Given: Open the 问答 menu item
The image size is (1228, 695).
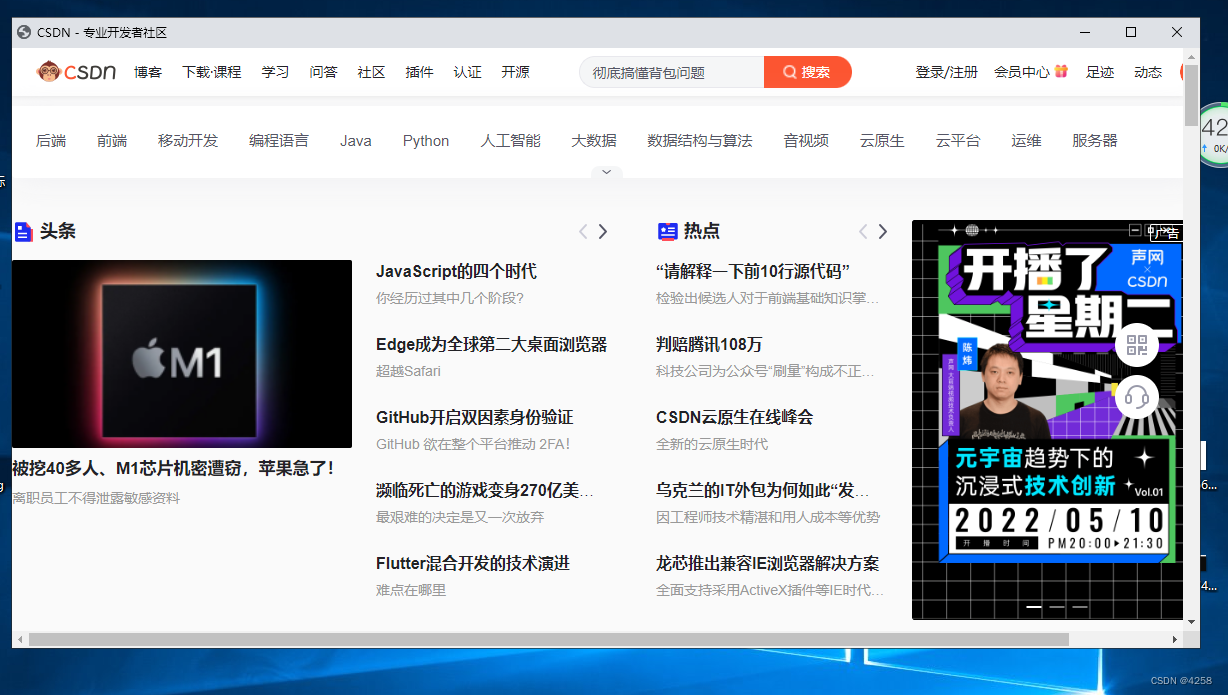Looking at the screenshot, I should 323,72.
